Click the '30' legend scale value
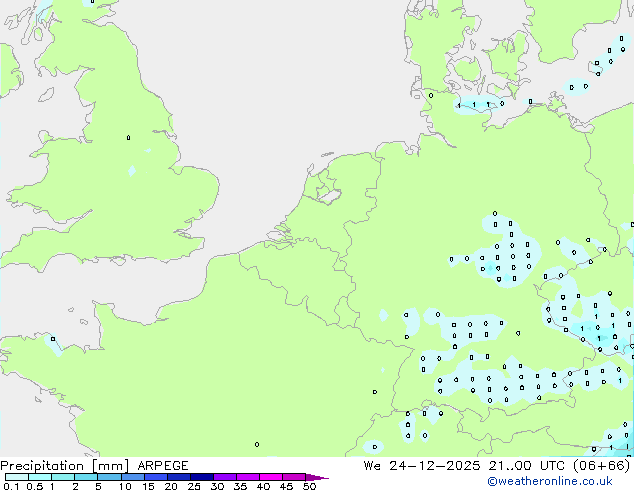This screenshot has height=490, width=634. click(x=217, y=486)
